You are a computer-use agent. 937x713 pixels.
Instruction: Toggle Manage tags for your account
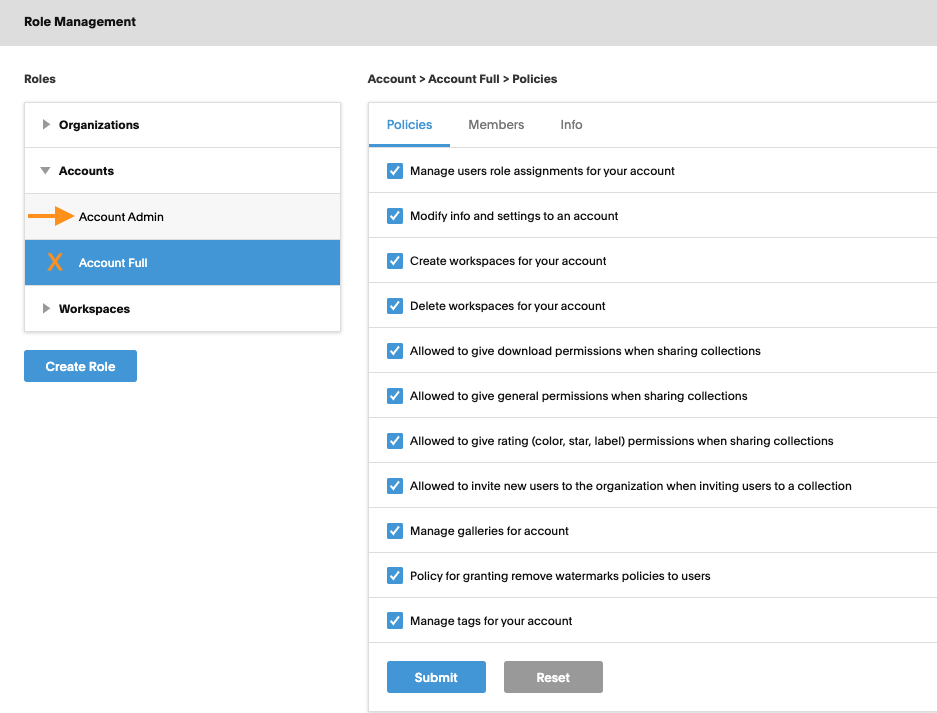tap(395, 621)
